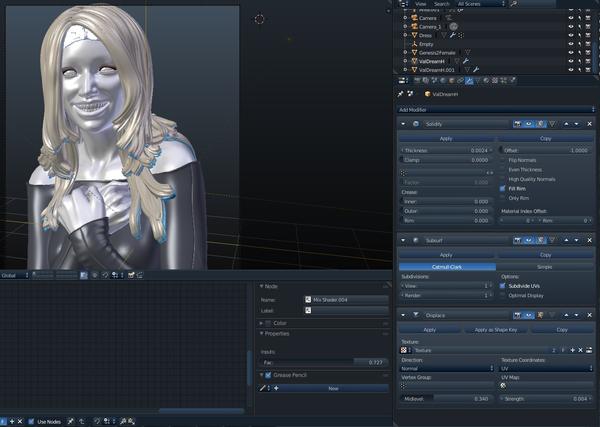Move the Subsurf modifier up
The image size is (600, 427).
click(x=564, y=240)
